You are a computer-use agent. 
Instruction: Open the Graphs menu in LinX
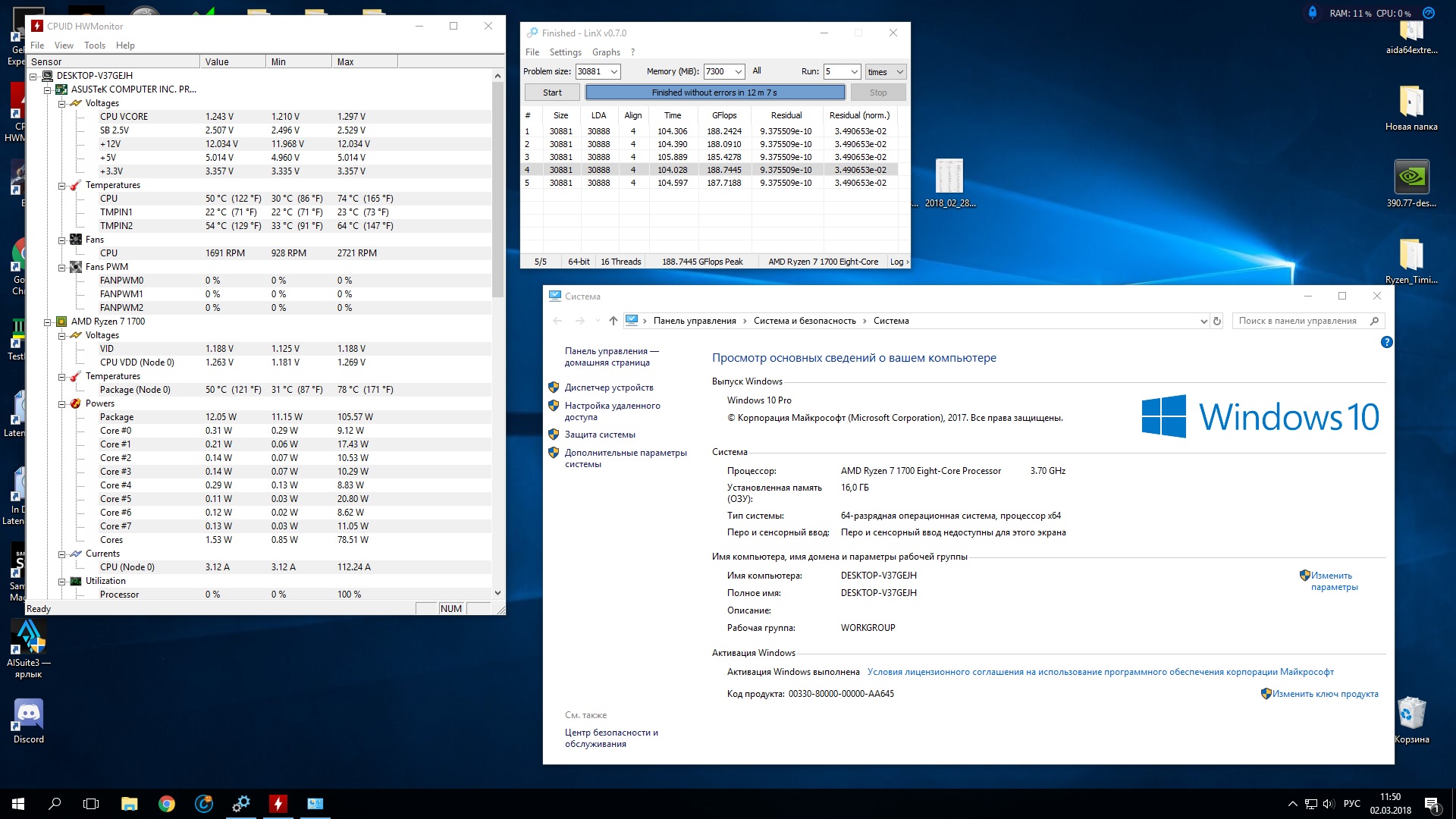coord(606,52)
